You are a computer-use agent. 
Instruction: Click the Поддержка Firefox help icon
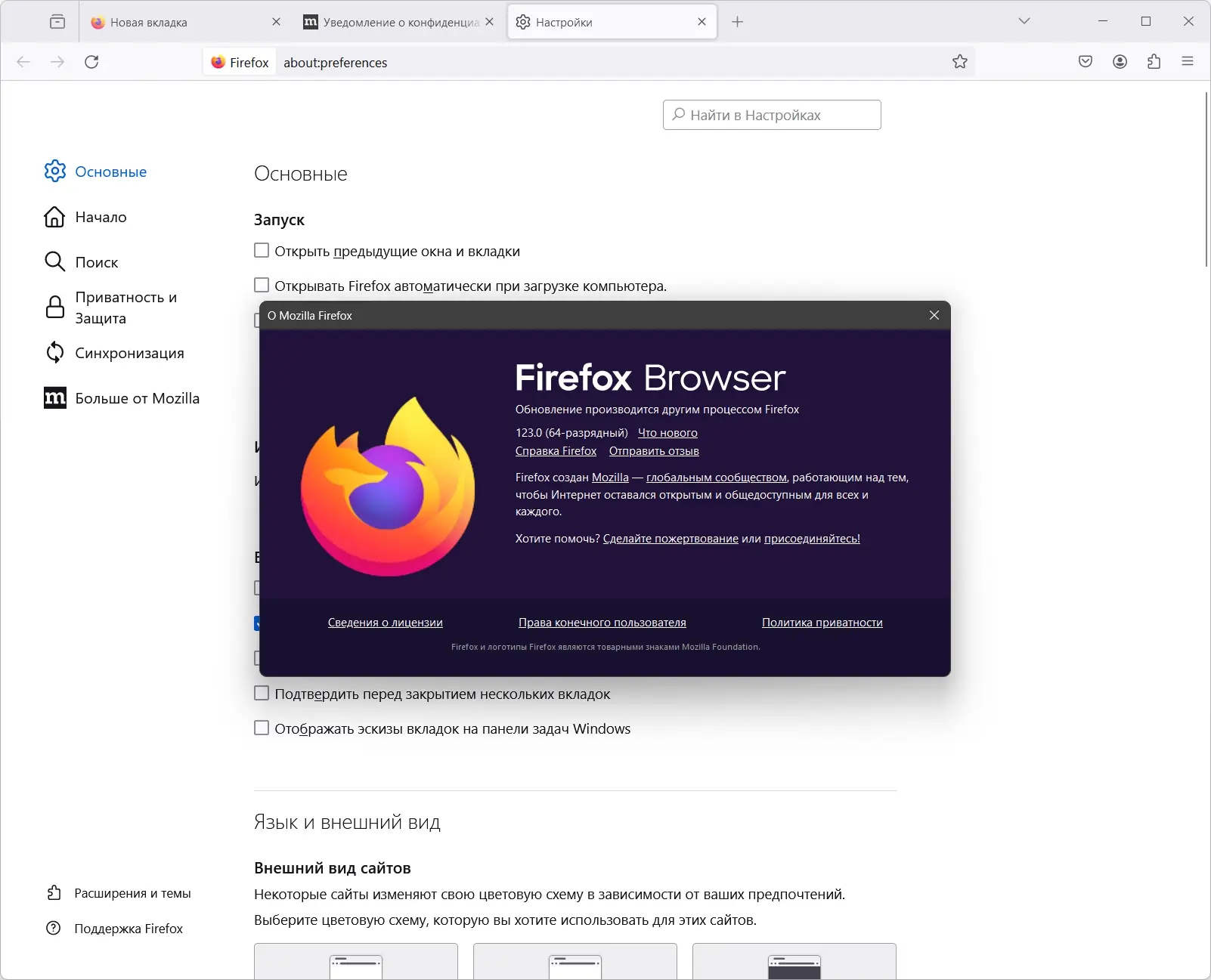pos(54,928)
